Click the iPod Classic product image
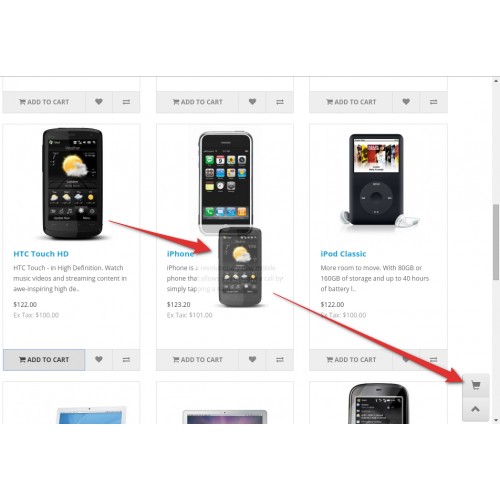The image size is (500, 500). 379,180
